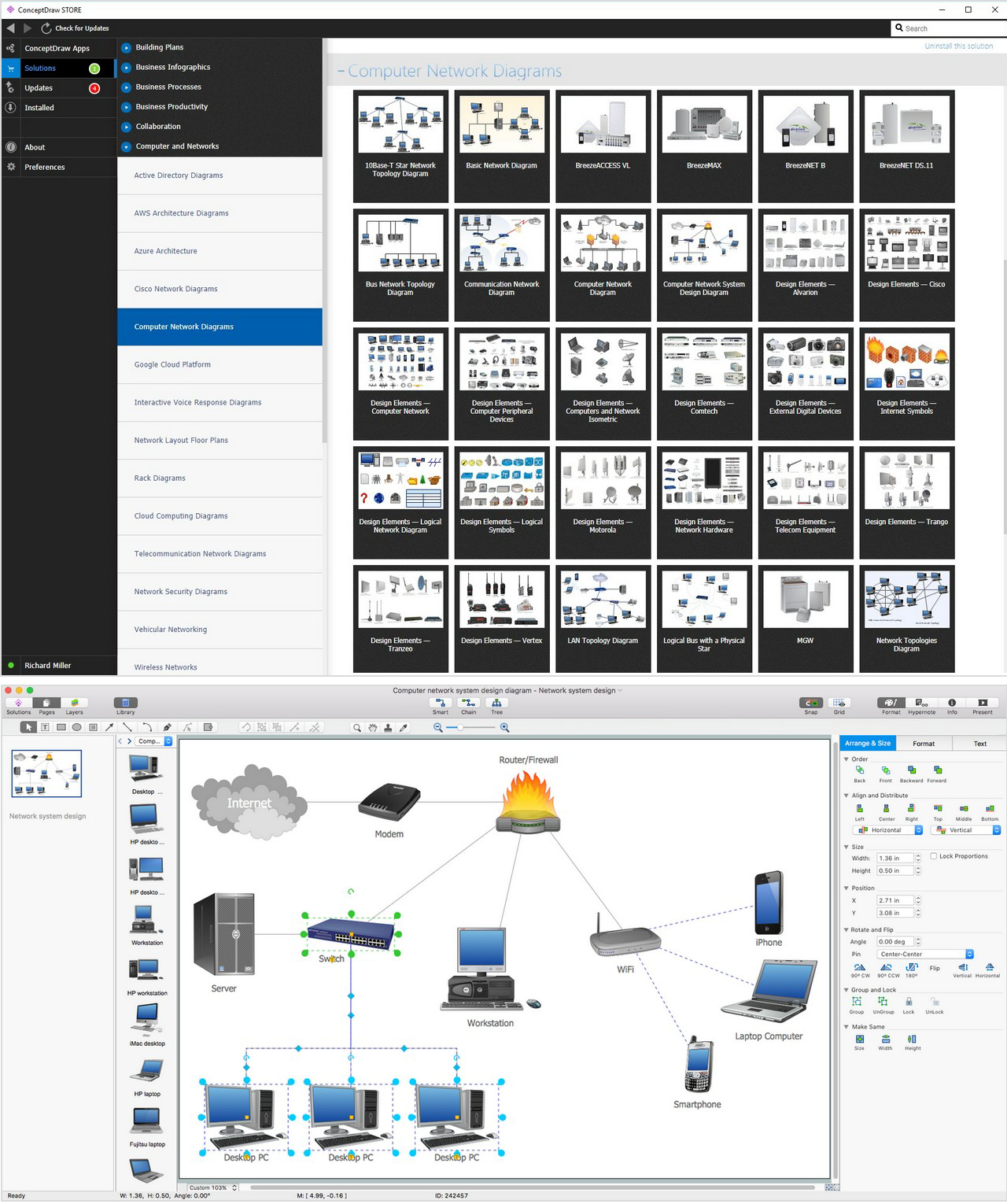
Task: Open the Pin Center-Center dropdown
Action: 925,955
